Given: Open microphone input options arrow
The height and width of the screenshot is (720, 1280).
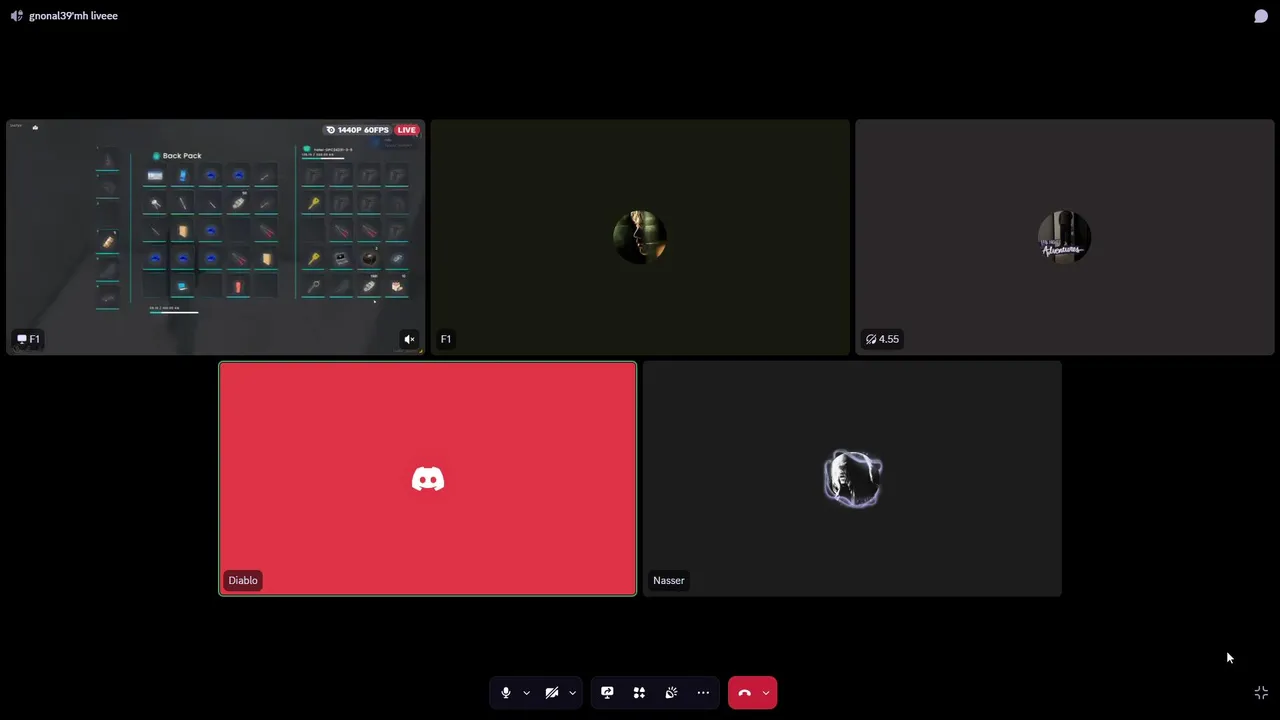Looking at the screenshot, I should tap(526, 693).
